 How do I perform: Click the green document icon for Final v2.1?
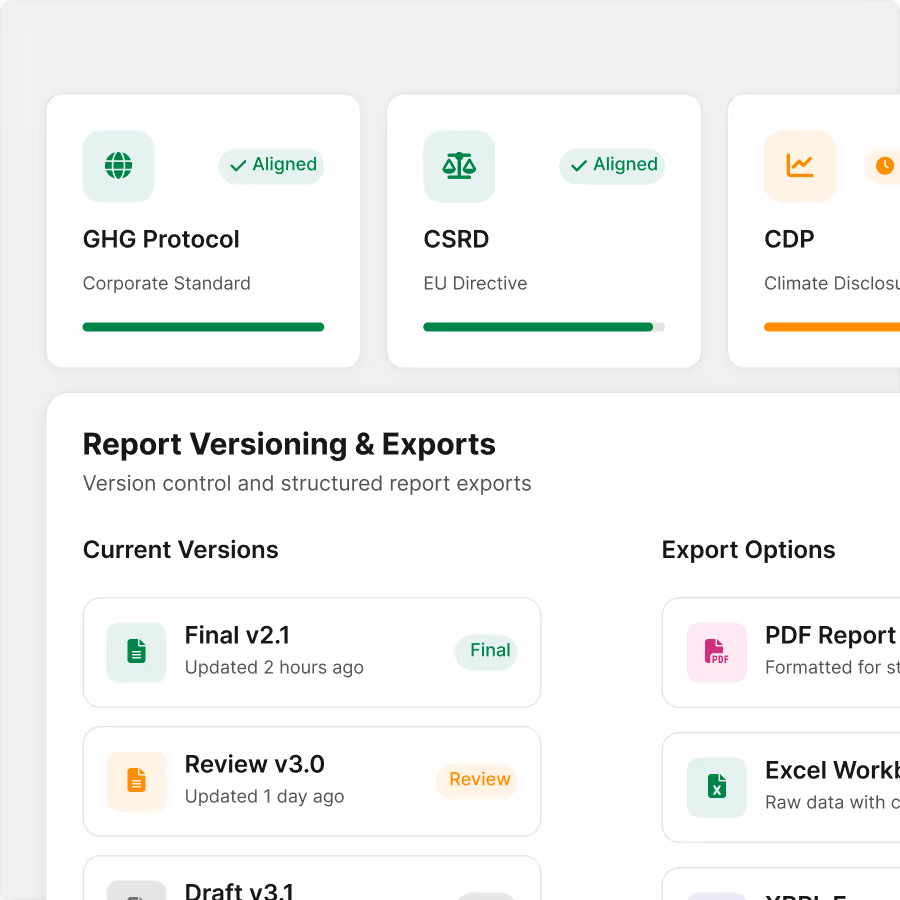click(x=136, y=651)
